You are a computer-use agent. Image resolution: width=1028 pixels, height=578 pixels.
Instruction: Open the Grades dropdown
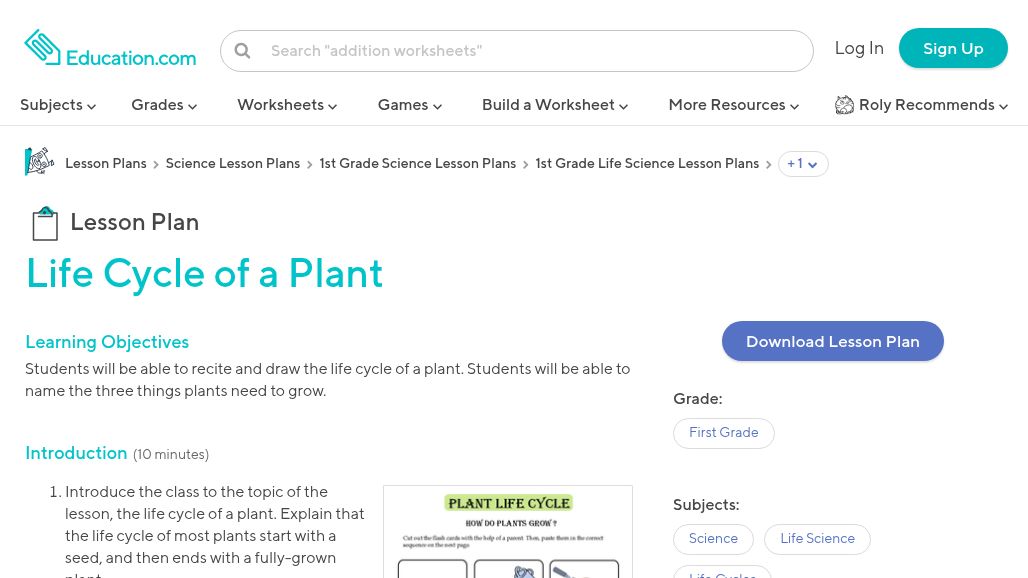click(163, 105)
